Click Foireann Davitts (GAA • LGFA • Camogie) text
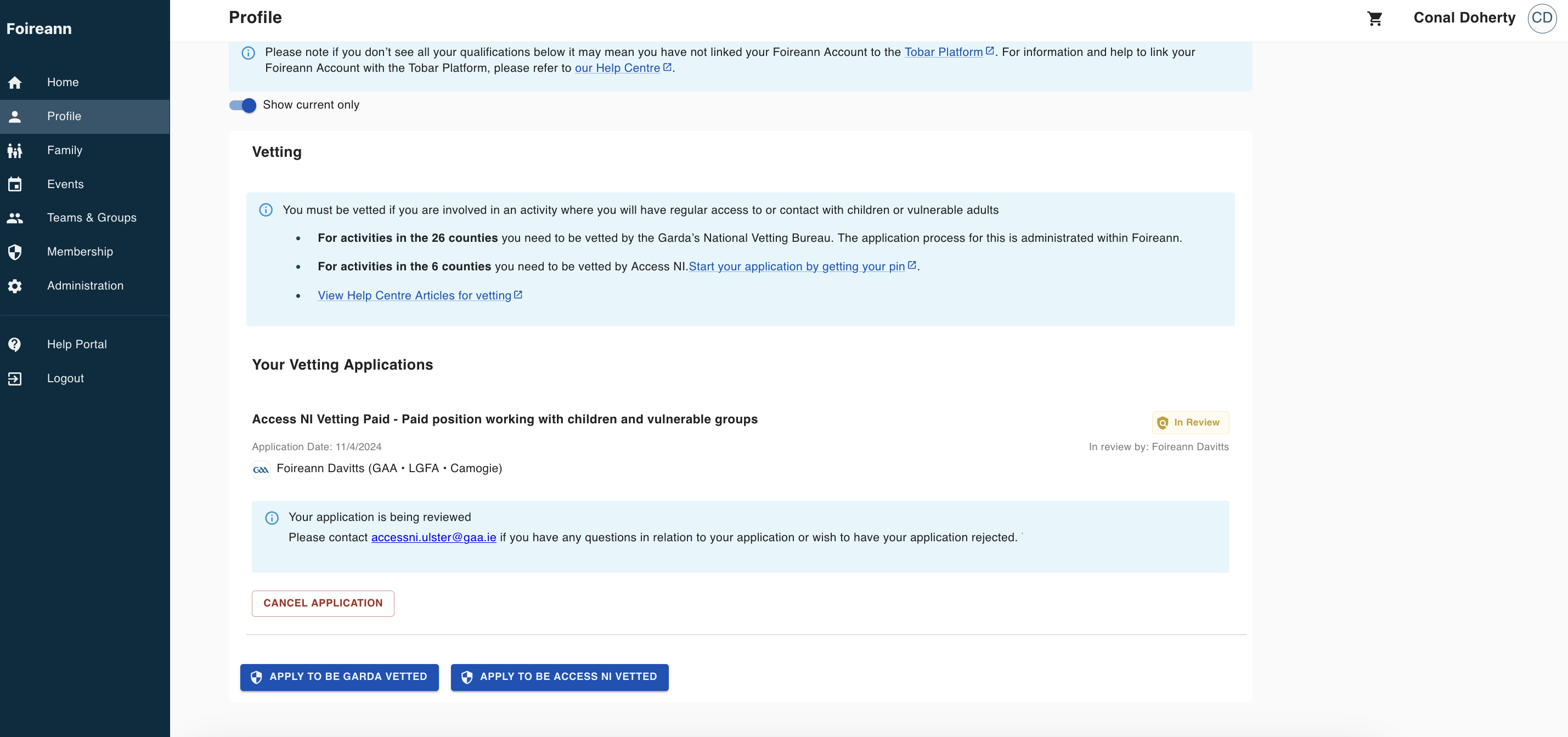1568x737 pixels. (x=390, y=469)
